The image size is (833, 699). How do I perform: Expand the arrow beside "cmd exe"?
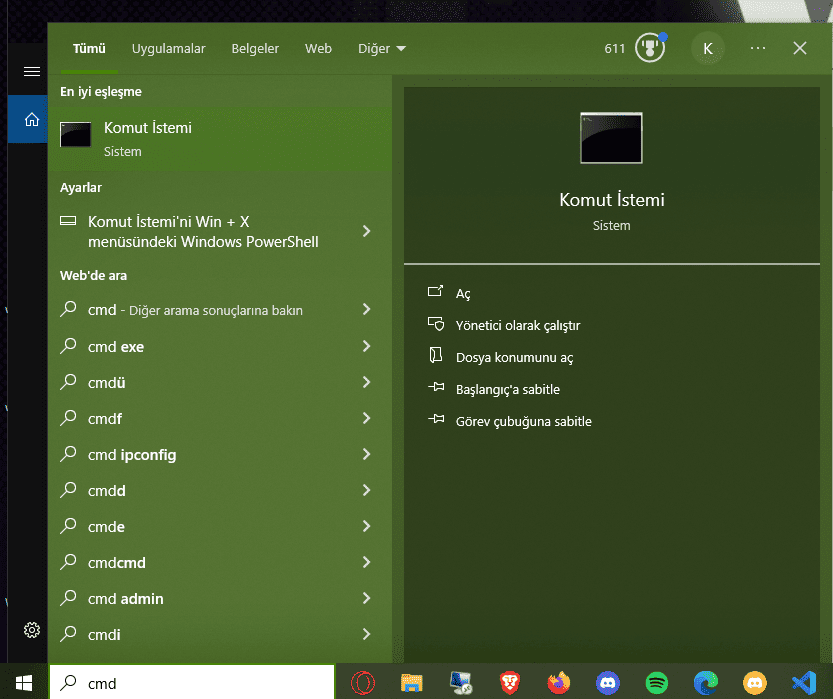(x=367, y=346)
